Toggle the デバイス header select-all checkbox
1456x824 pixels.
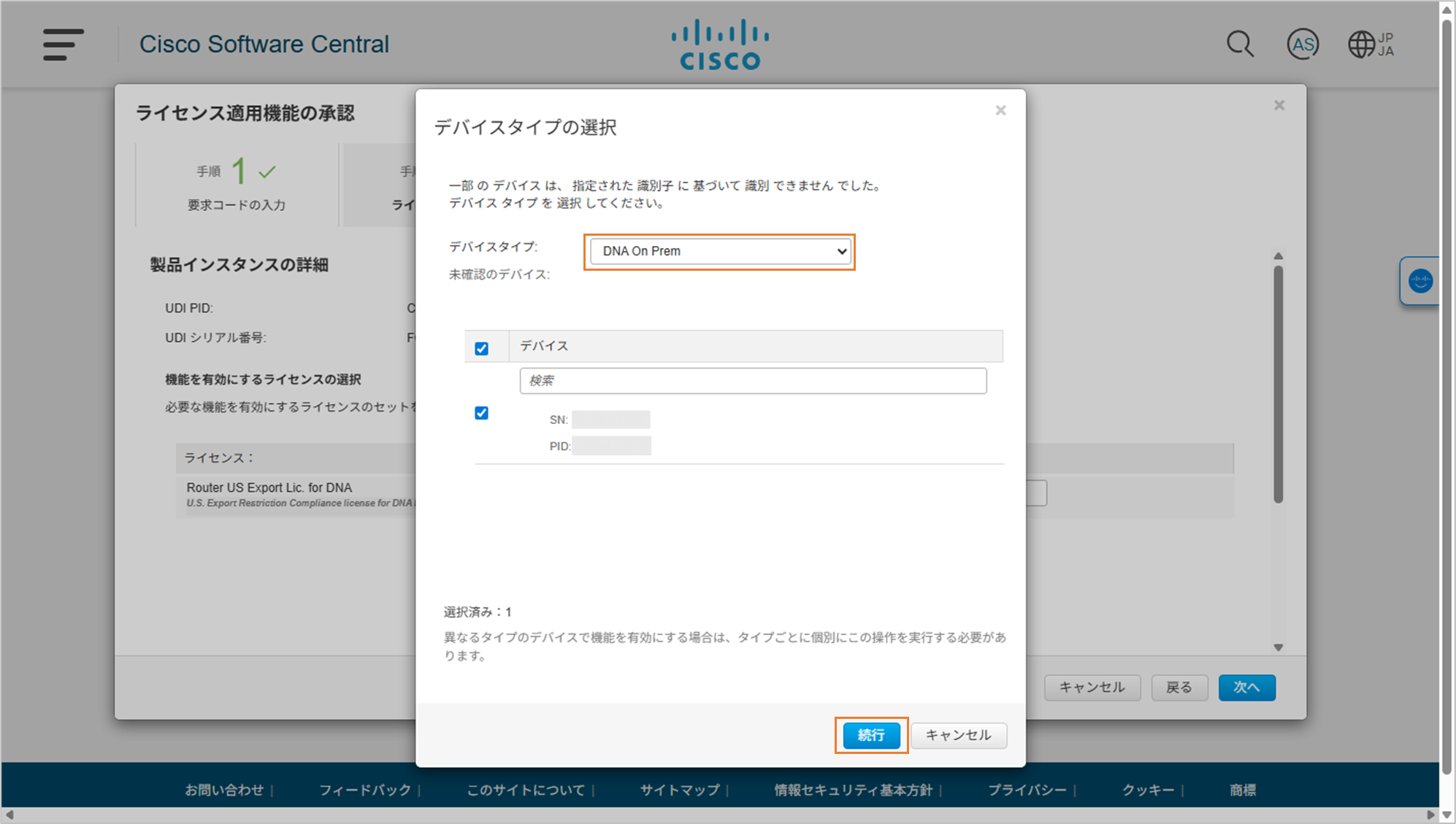481,348
